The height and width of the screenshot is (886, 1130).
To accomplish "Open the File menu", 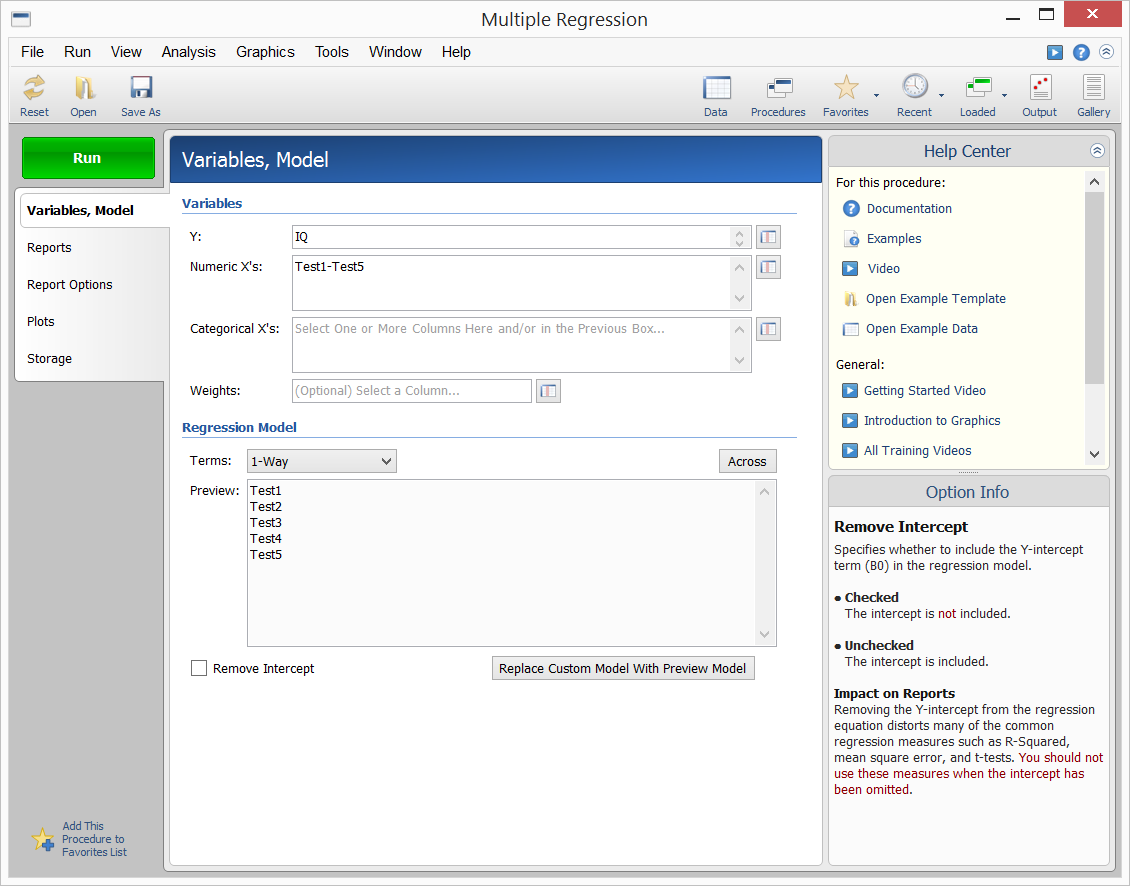I will (x=32, y=52).
